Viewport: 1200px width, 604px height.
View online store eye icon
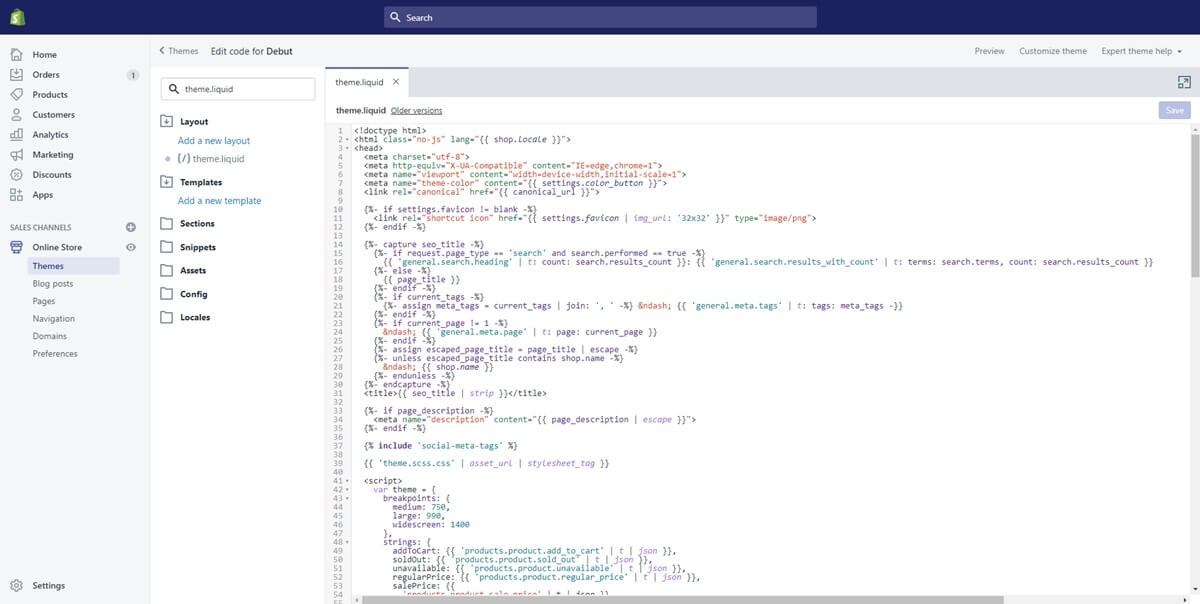click(x=130, y=246)
